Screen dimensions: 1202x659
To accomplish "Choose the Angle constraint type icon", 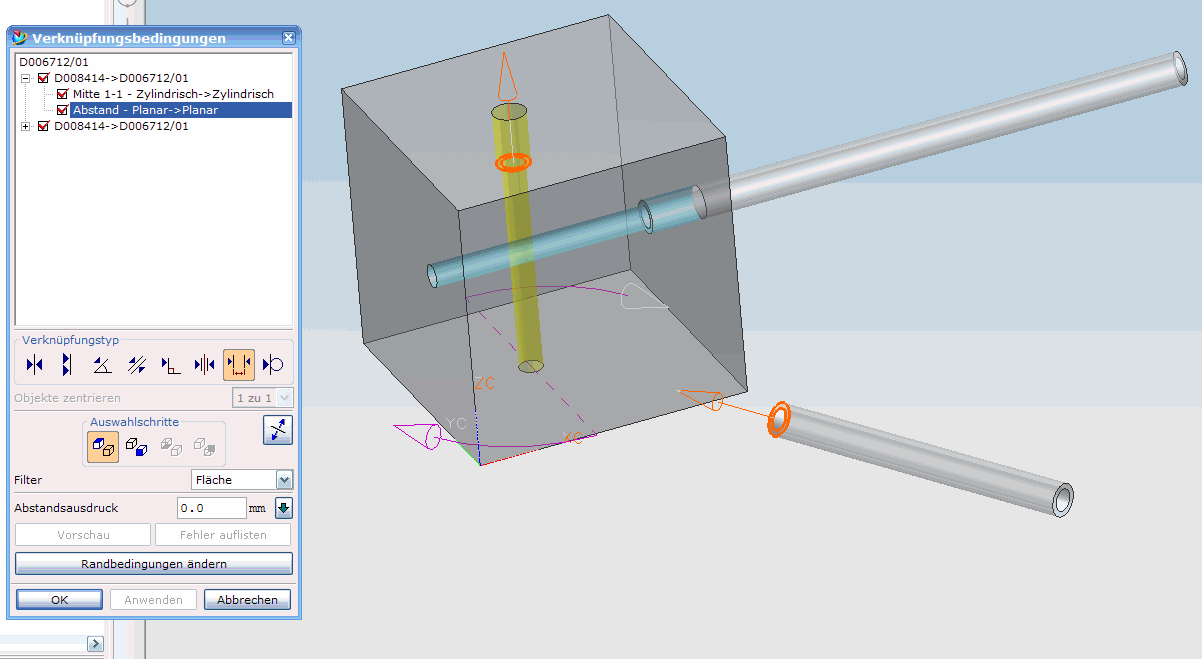I will [x=102, y=365].
